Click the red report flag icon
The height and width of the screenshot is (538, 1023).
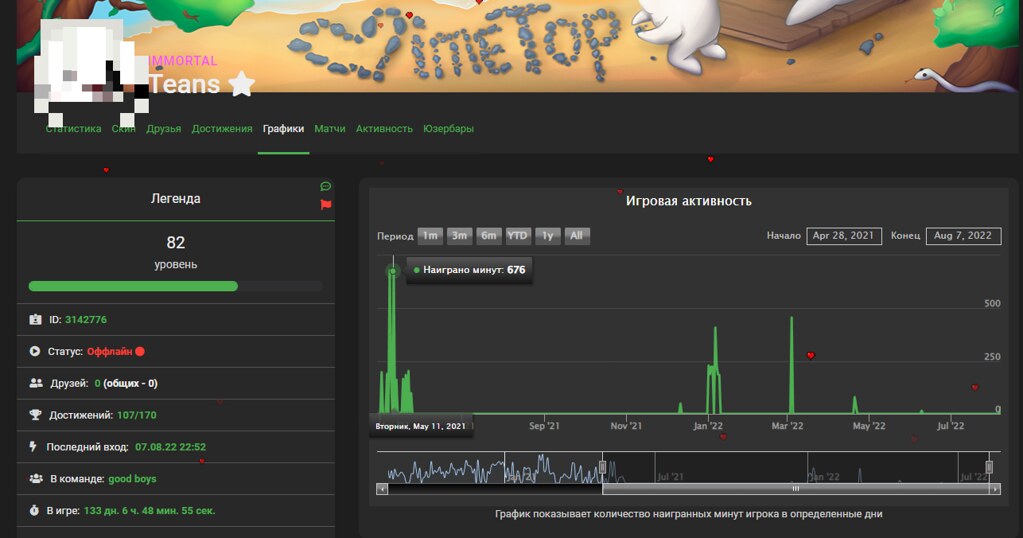pos(326,204)
